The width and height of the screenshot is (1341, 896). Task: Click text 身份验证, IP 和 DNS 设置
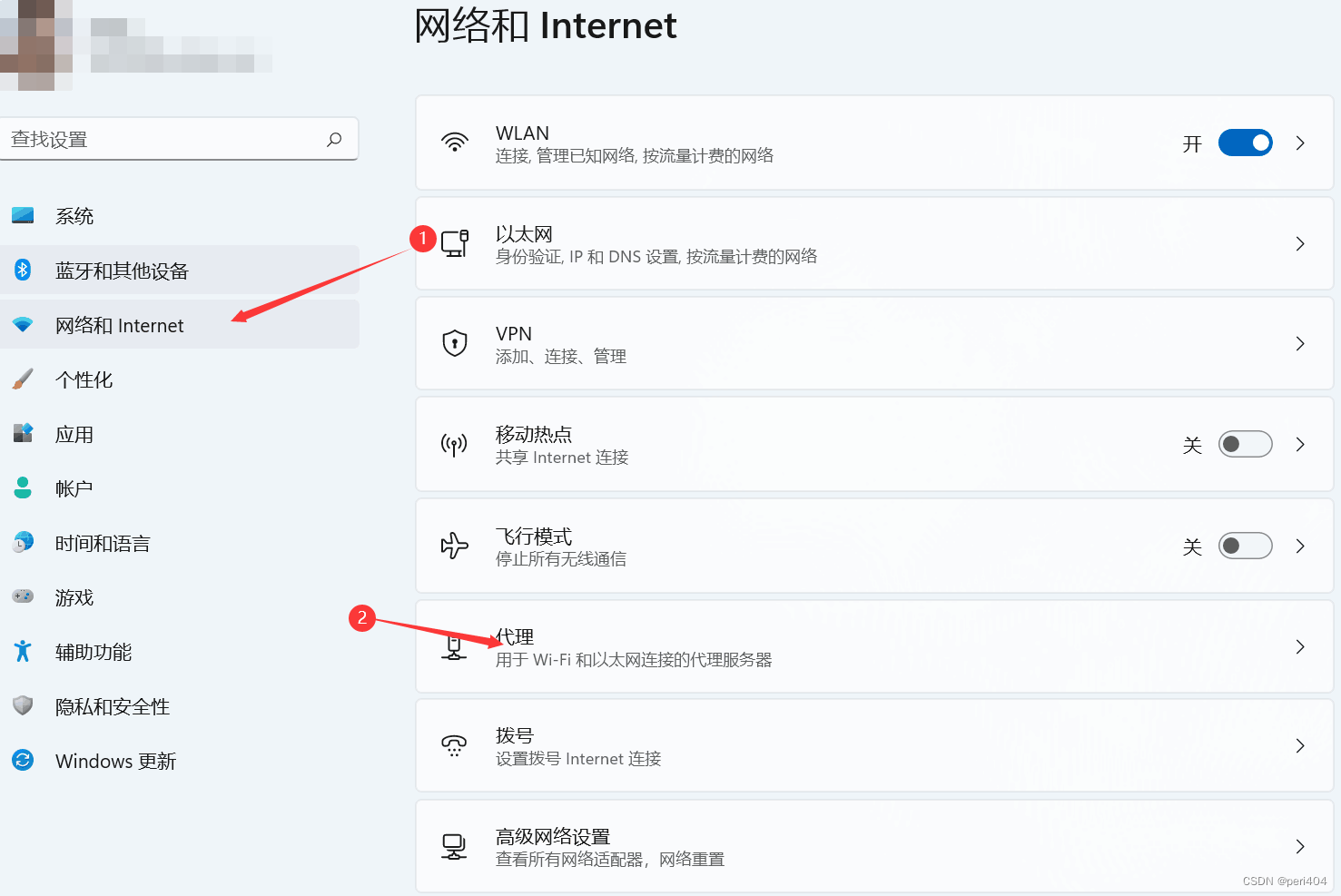(x=588, y=257)
